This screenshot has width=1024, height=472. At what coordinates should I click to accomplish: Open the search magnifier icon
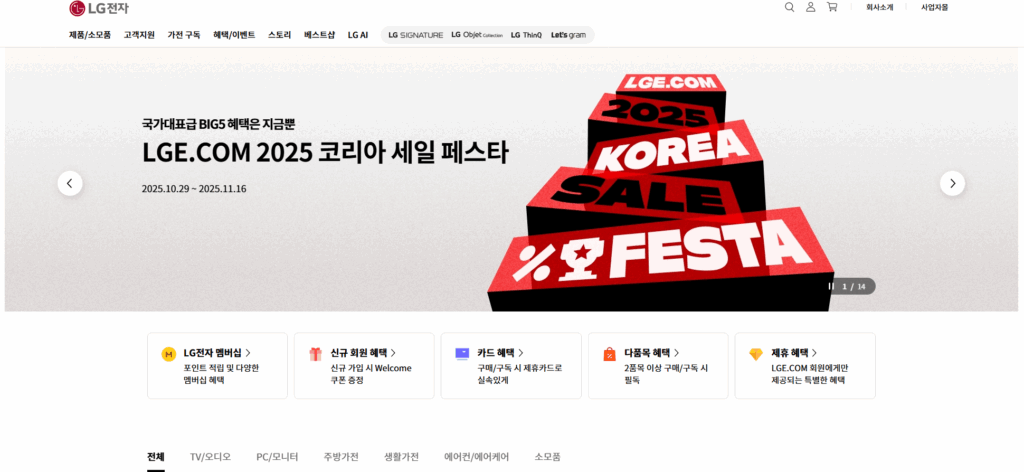[789, 7]
